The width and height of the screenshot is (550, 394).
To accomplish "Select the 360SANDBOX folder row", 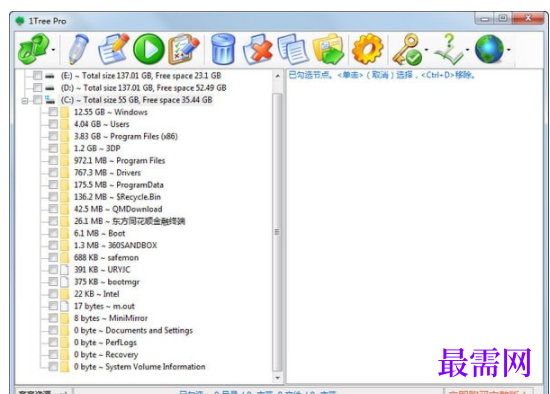I will [x=115, y=245].
